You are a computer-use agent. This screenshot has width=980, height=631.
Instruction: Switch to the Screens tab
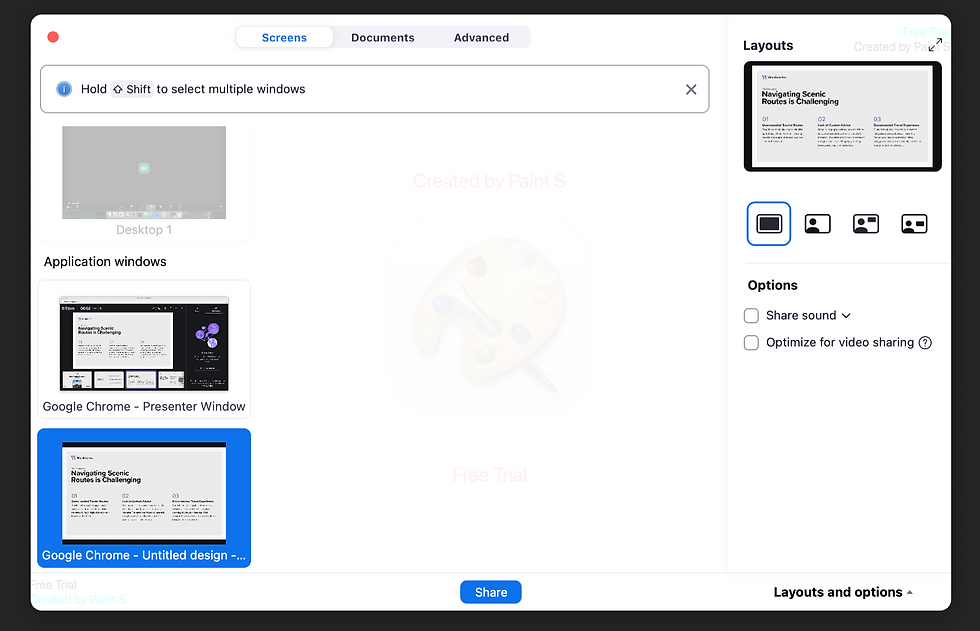point(284,37)
